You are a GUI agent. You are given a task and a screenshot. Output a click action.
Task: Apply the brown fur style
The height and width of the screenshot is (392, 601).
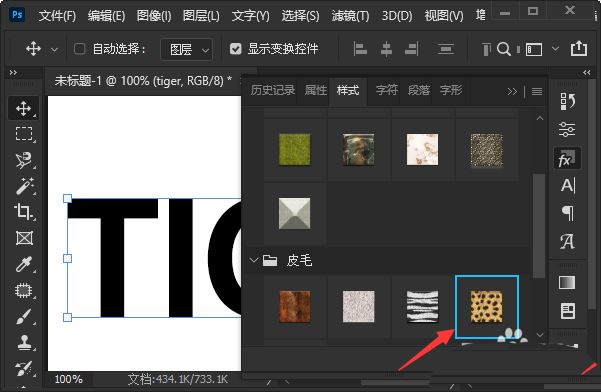[294, 307]
